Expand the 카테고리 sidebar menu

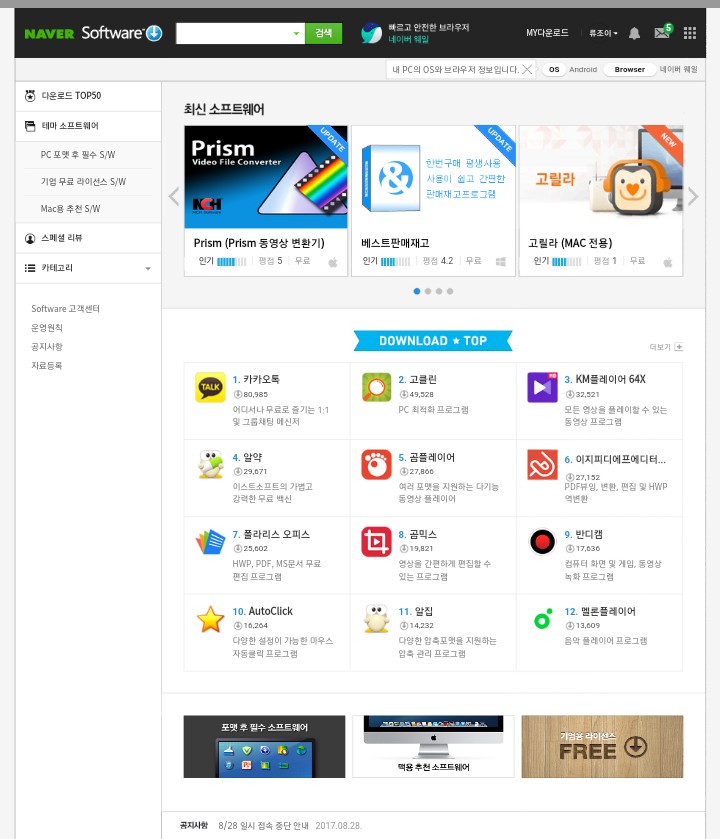148,268
